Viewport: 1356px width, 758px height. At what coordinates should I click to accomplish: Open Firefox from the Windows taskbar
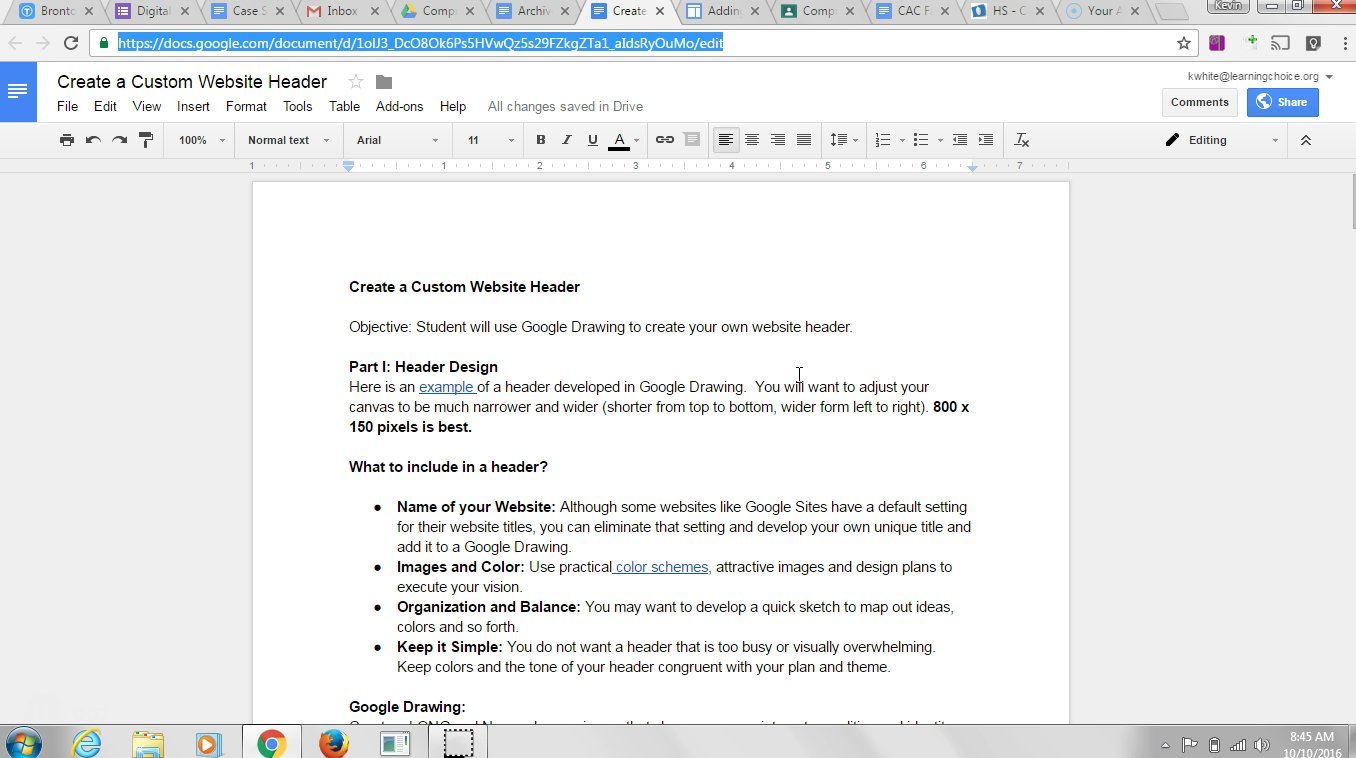pyautogui.click(x=333, y=744)
